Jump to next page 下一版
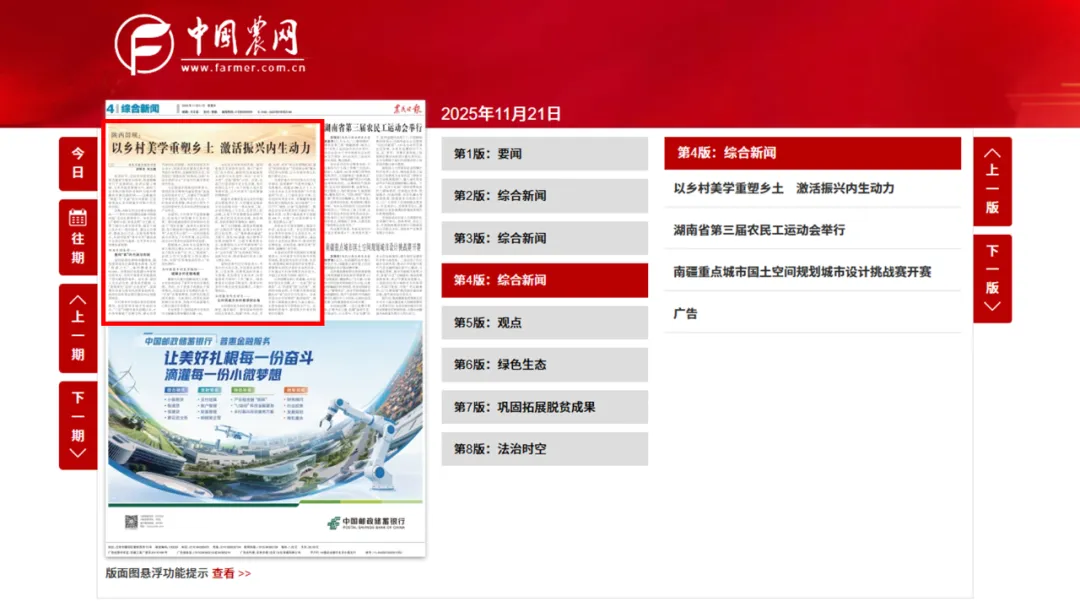Image resolution: width=1080 pixels, height=607 pixels. pos(992,278)
